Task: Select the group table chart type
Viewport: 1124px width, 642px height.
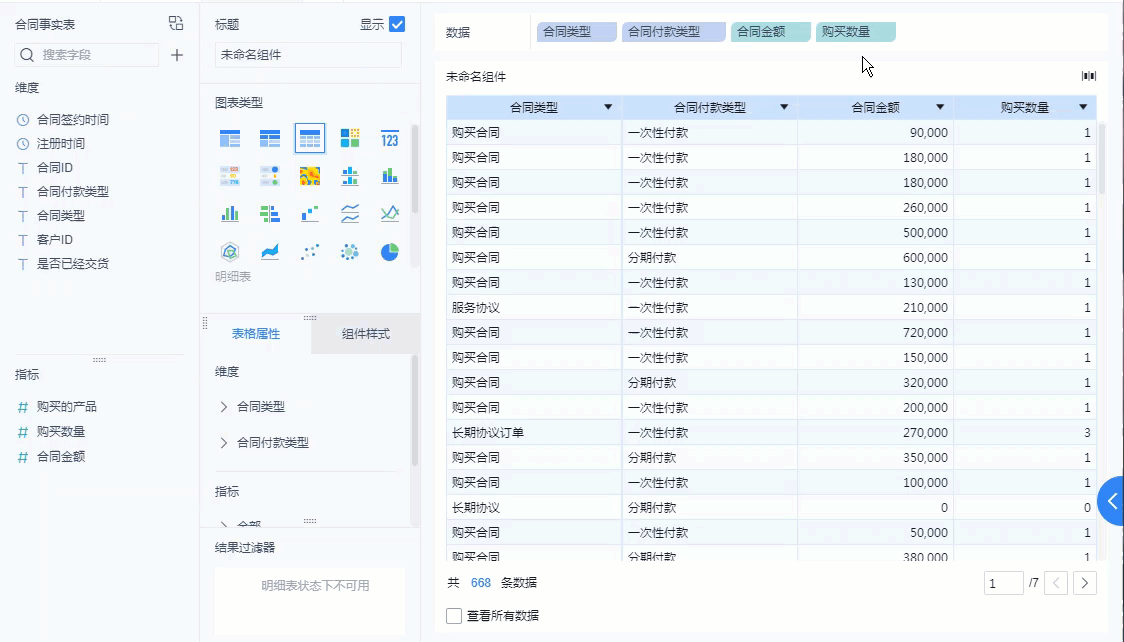Action: tap(230, 138)
